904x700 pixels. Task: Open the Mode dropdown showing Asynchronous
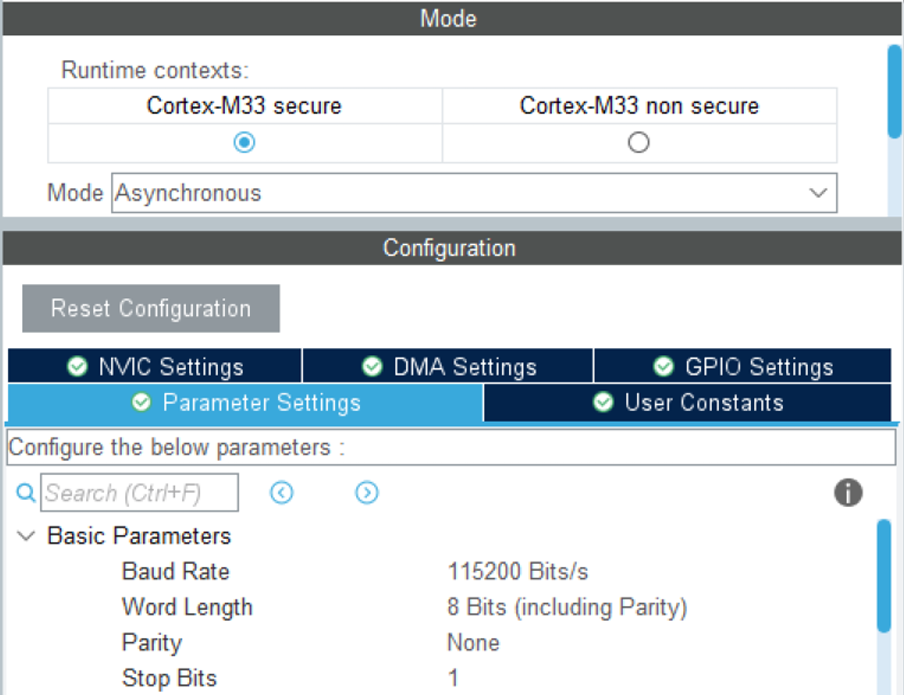click(474, 193)
